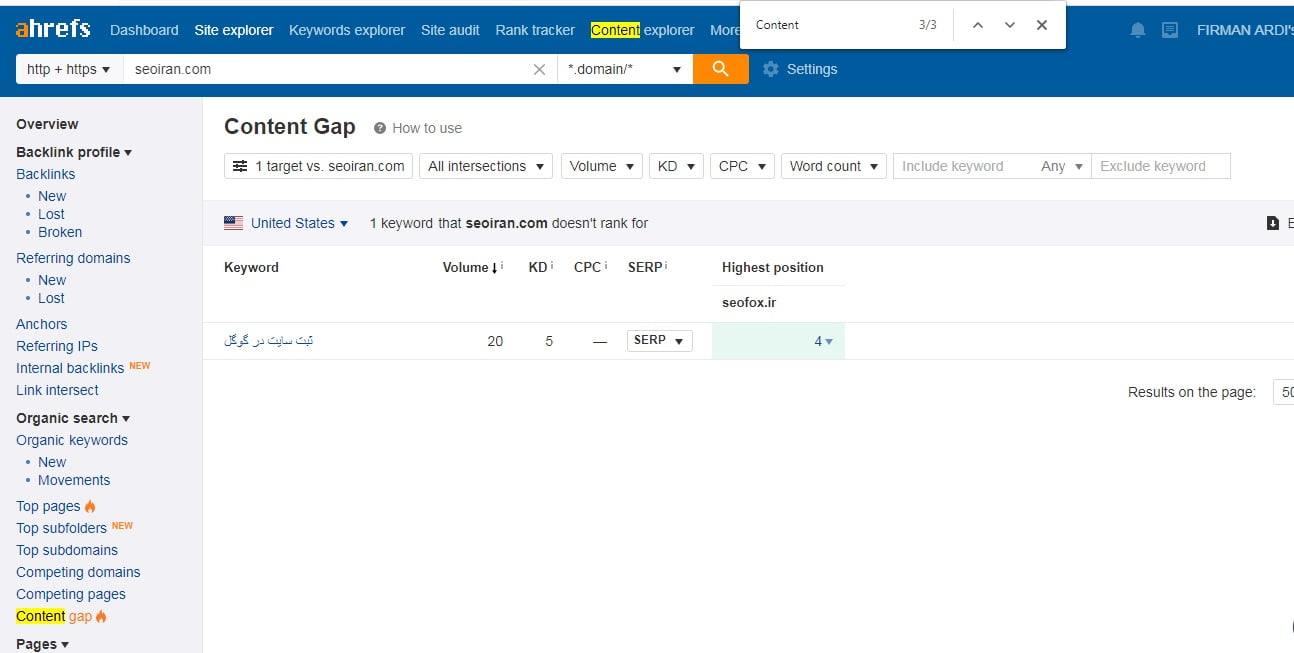
Task: Open Site audit in top navigation
Action: tap(450, 30)
